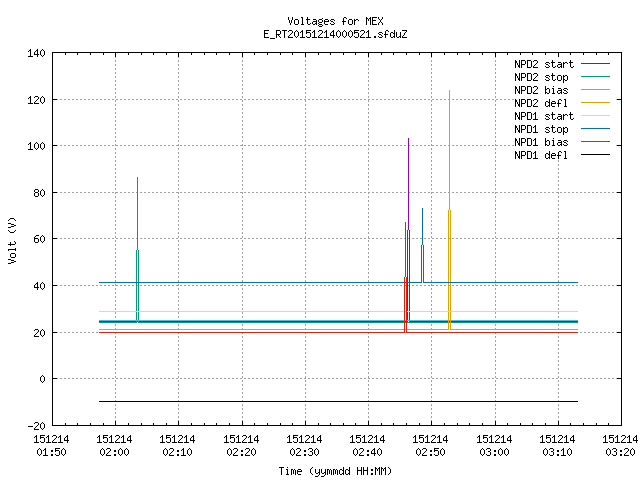Click the file name E_RT20151214000521.sfduZ
This screenshot has width=640, height=480.
335,34
